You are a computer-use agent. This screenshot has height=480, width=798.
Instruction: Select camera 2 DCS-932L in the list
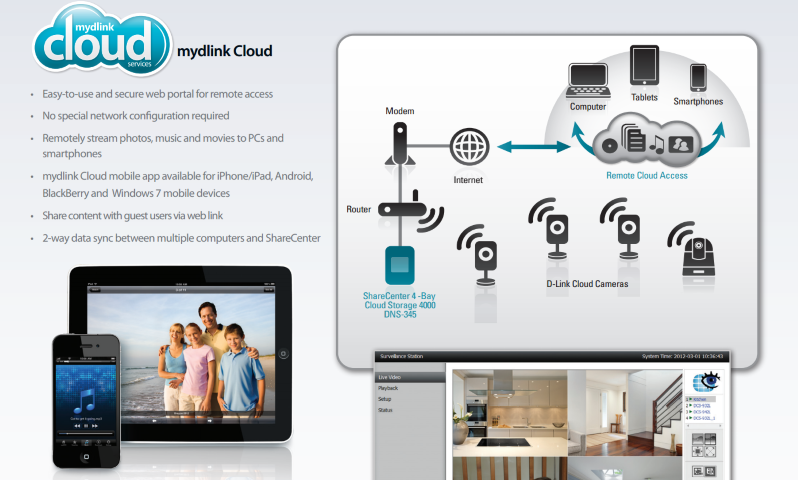click(700, 406)
